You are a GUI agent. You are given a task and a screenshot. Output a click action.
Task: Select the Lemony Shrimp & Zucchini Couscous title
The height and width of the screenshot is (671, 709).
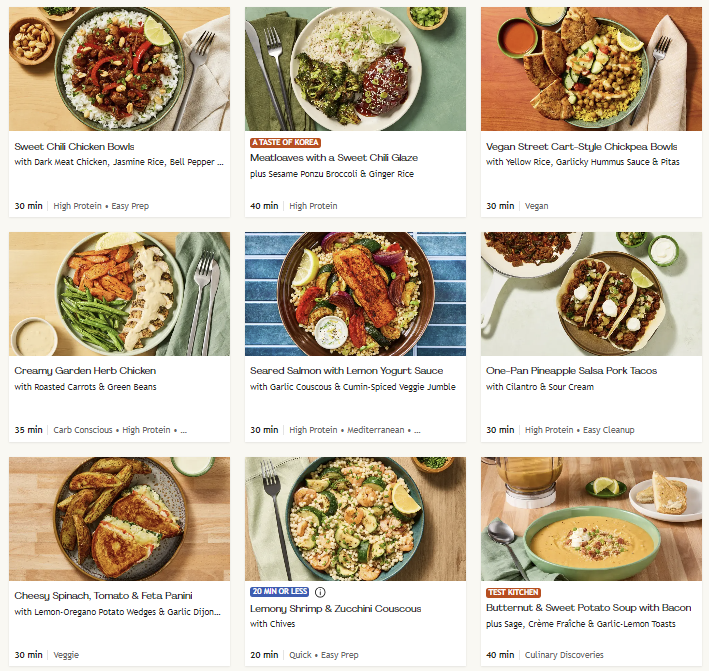[335, 609]
